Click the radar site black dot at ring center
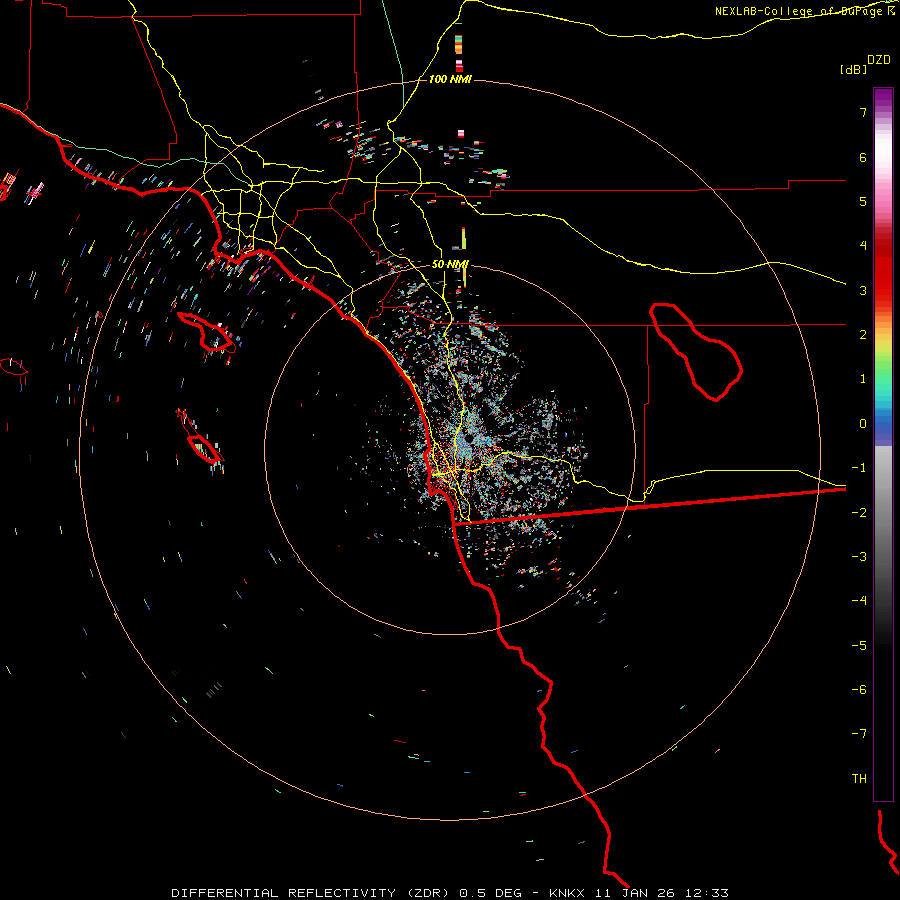Viewport: 900px width, 900px height. [470, 438]
